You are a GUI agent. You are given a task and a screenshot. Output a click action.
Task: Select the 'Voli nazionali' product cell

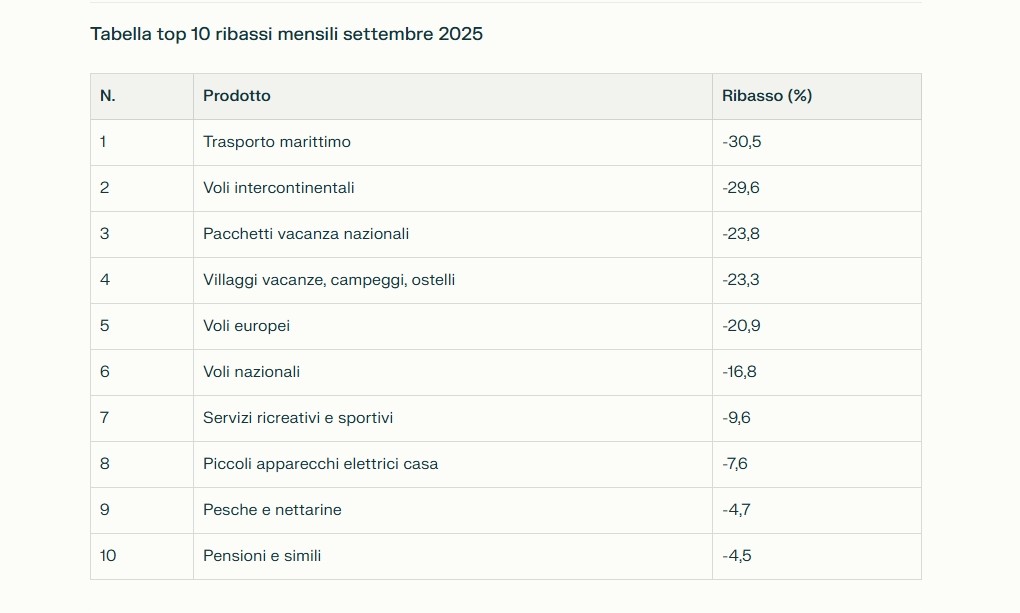[x=252, y=372]
